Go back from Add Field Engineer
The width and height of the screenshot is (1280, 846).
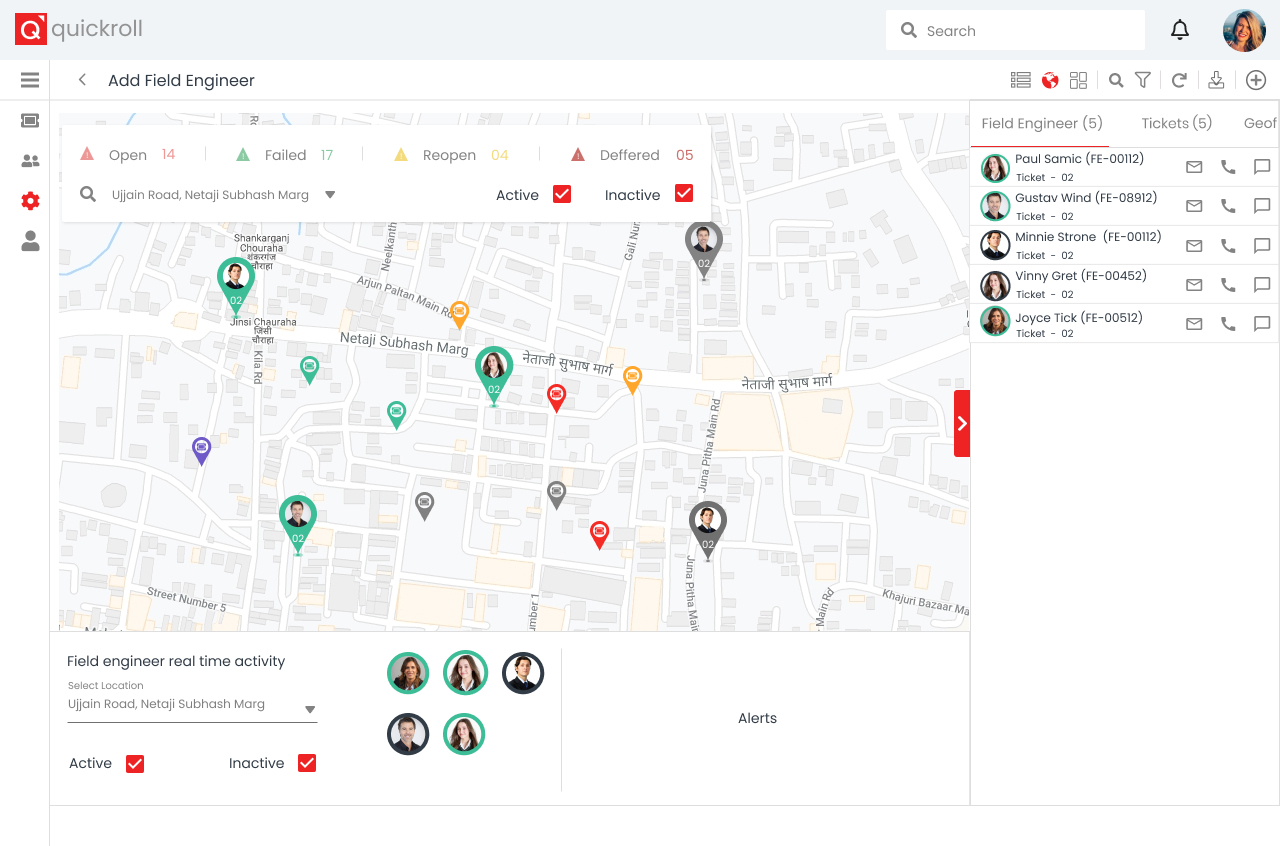click(82, 80)
